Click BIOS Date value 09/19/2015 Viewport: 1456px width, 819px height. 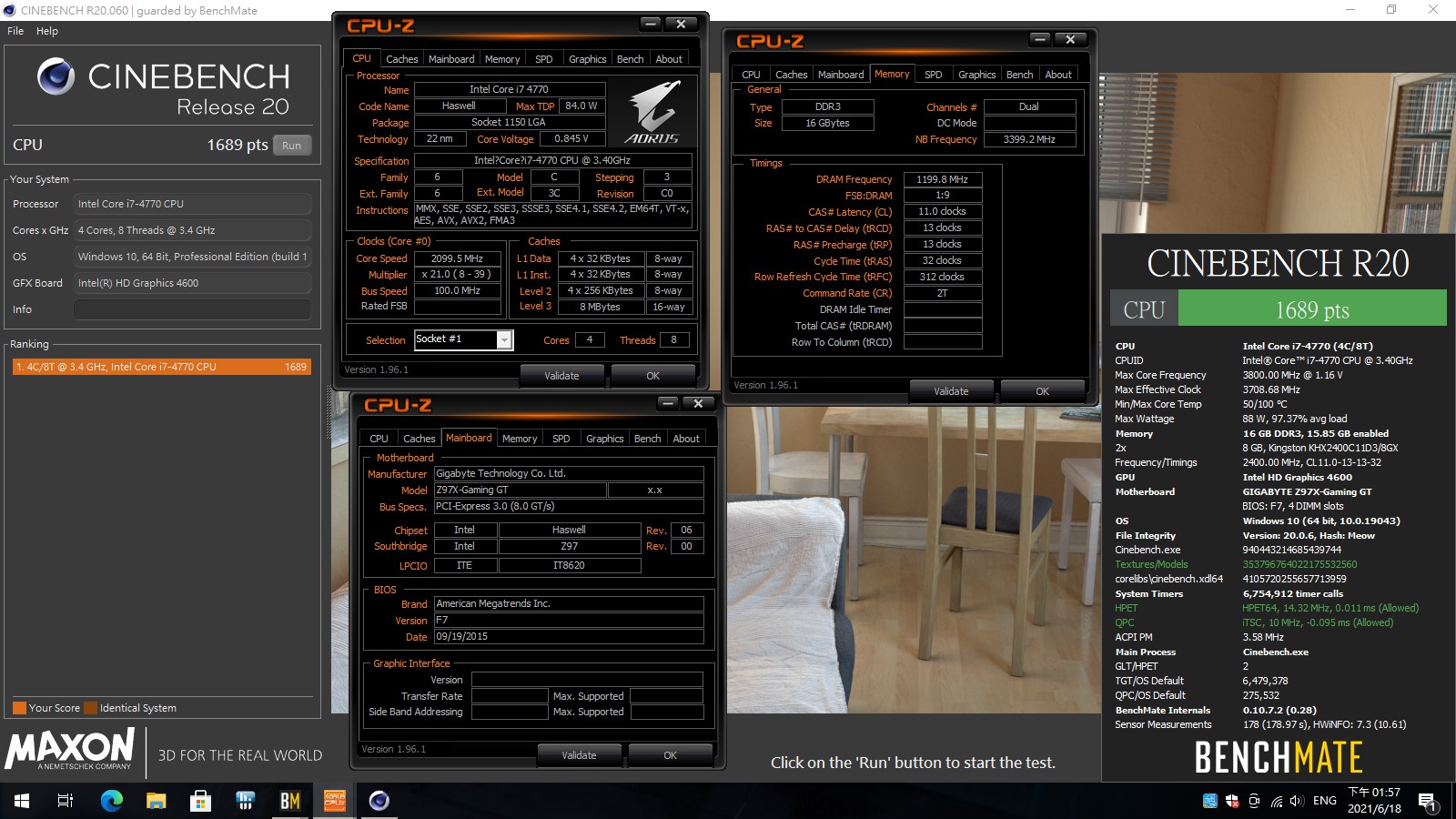coord(569,637)
